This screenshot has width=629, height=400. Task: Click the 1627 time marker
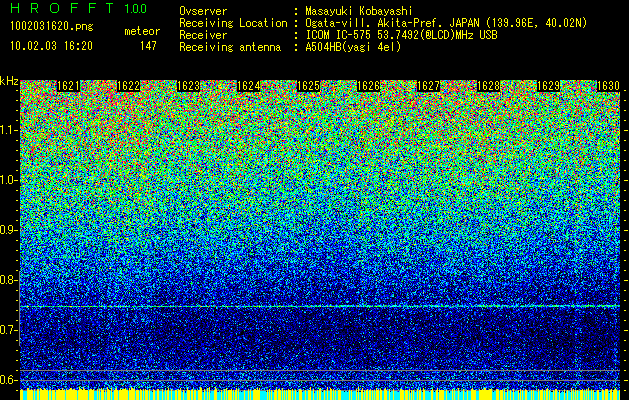(x=428, y=86)
